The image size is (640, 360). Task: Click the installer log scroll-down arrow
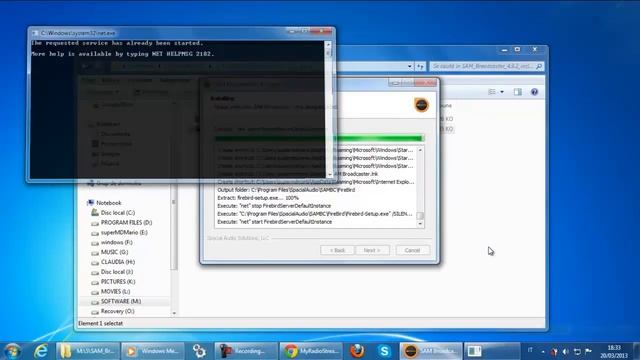[420, 224]
